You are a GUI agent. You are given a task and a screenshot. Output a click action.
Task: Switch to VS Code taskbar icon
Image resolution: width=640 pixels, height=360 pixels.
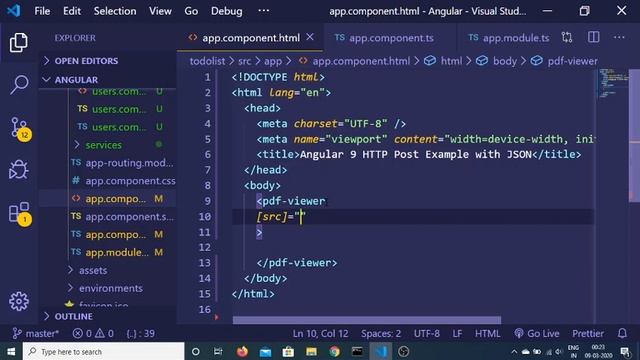coord(381,351)
